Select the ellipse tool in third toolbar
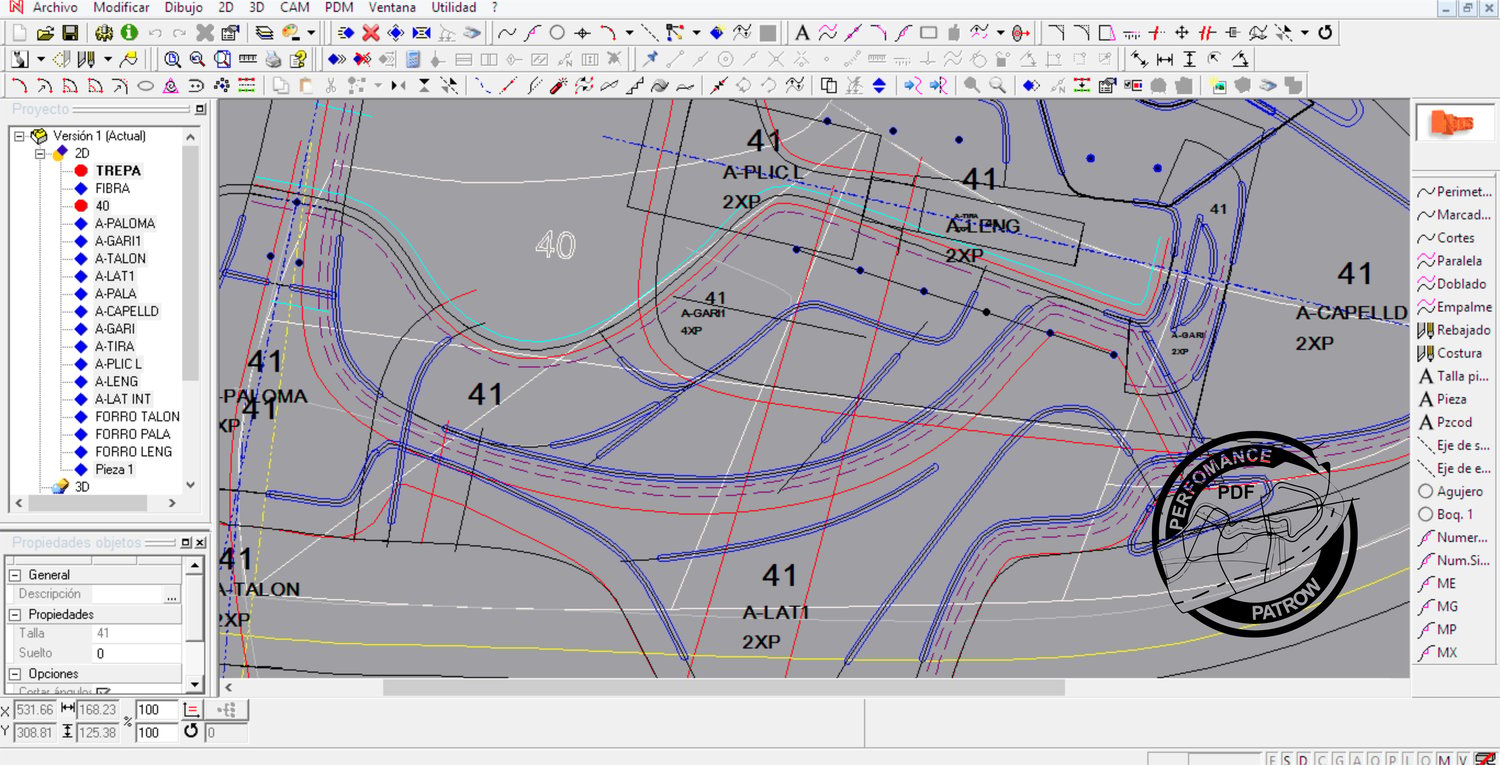 [145, 85]
